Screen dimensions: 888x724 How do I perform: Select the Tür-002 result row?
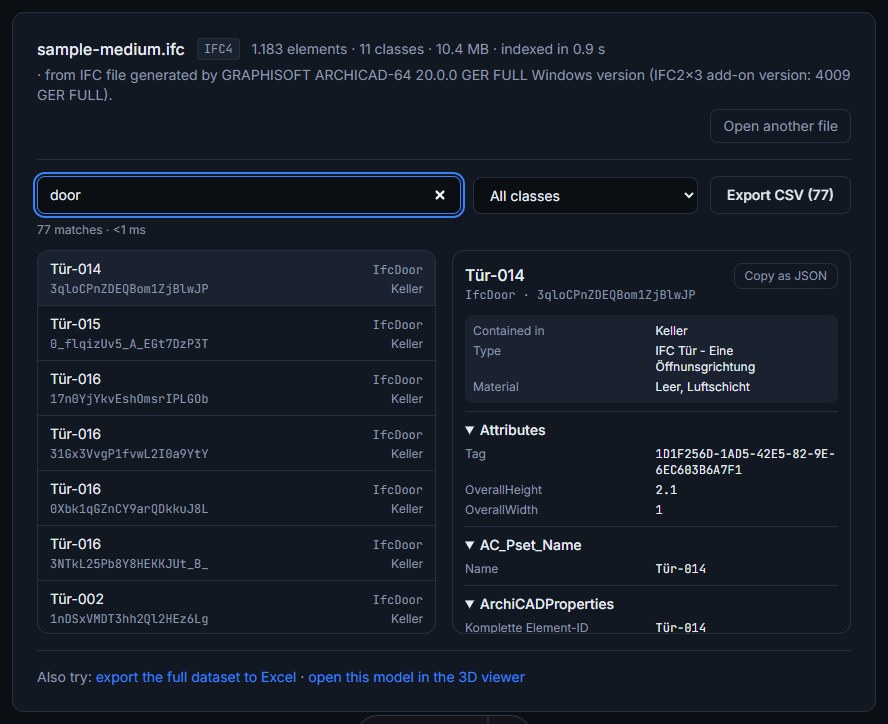[236, 607]
